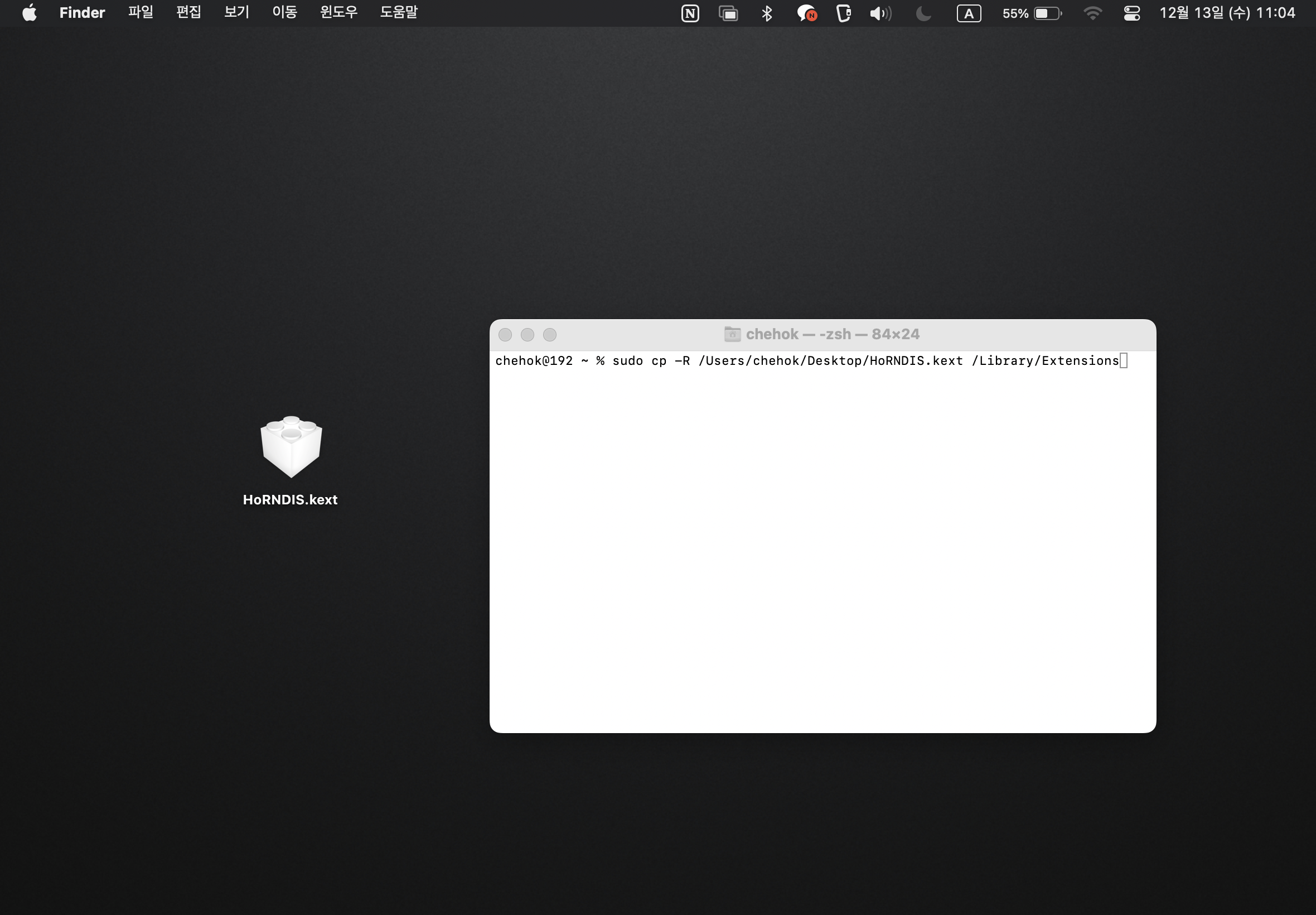Image resolution: width=1316 pixels, height=915 pixels.
Task: Open the Wi-Fi status menu
Action: pyautogui.click(x=1092, y=13)
